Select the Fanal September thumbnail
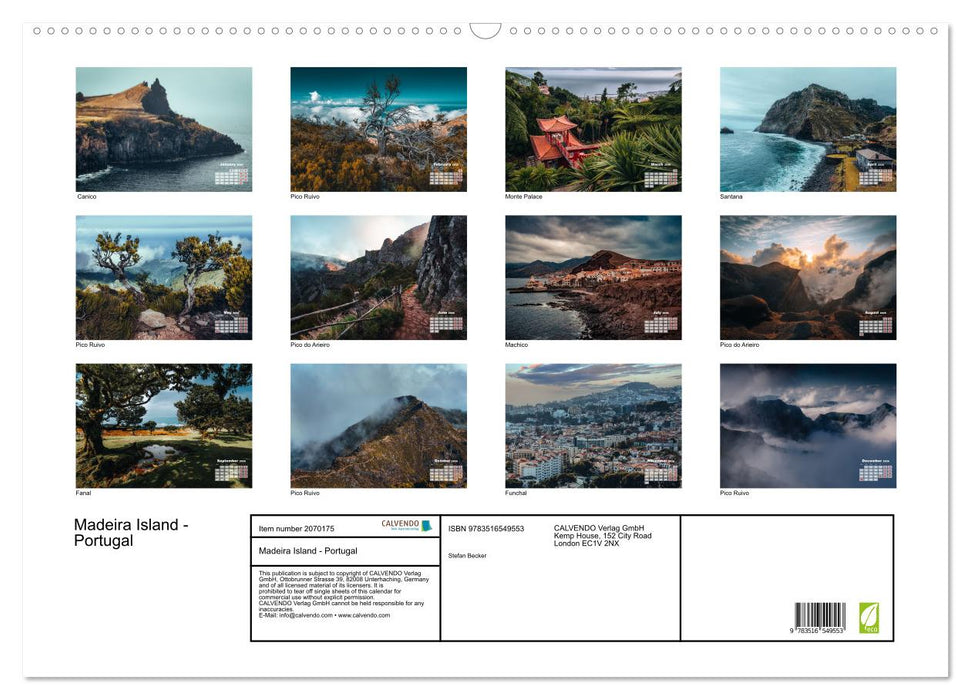The image size is (971, 700). (x=164, y=425)
